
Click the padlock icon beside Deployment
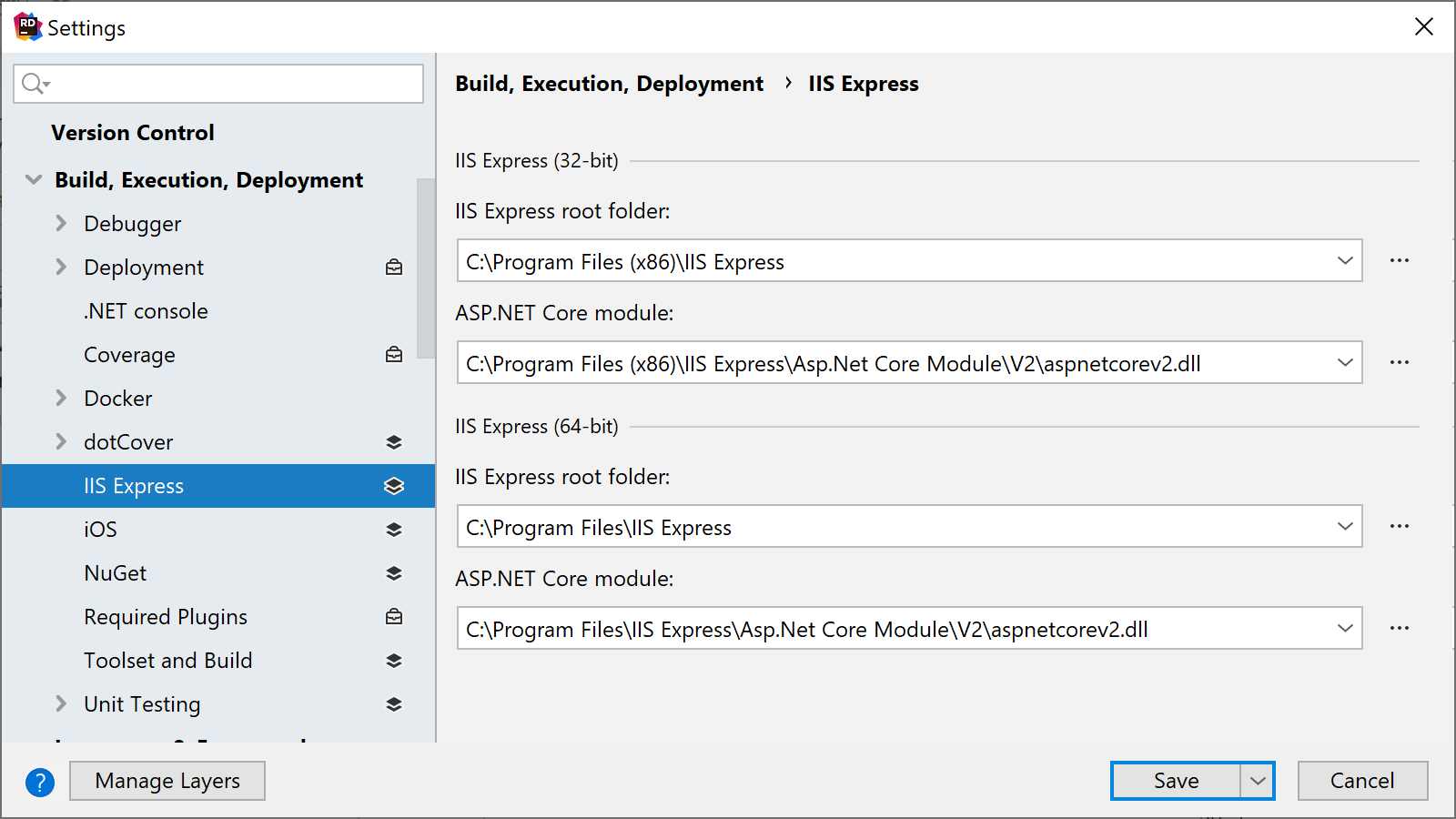coord(394,267)
